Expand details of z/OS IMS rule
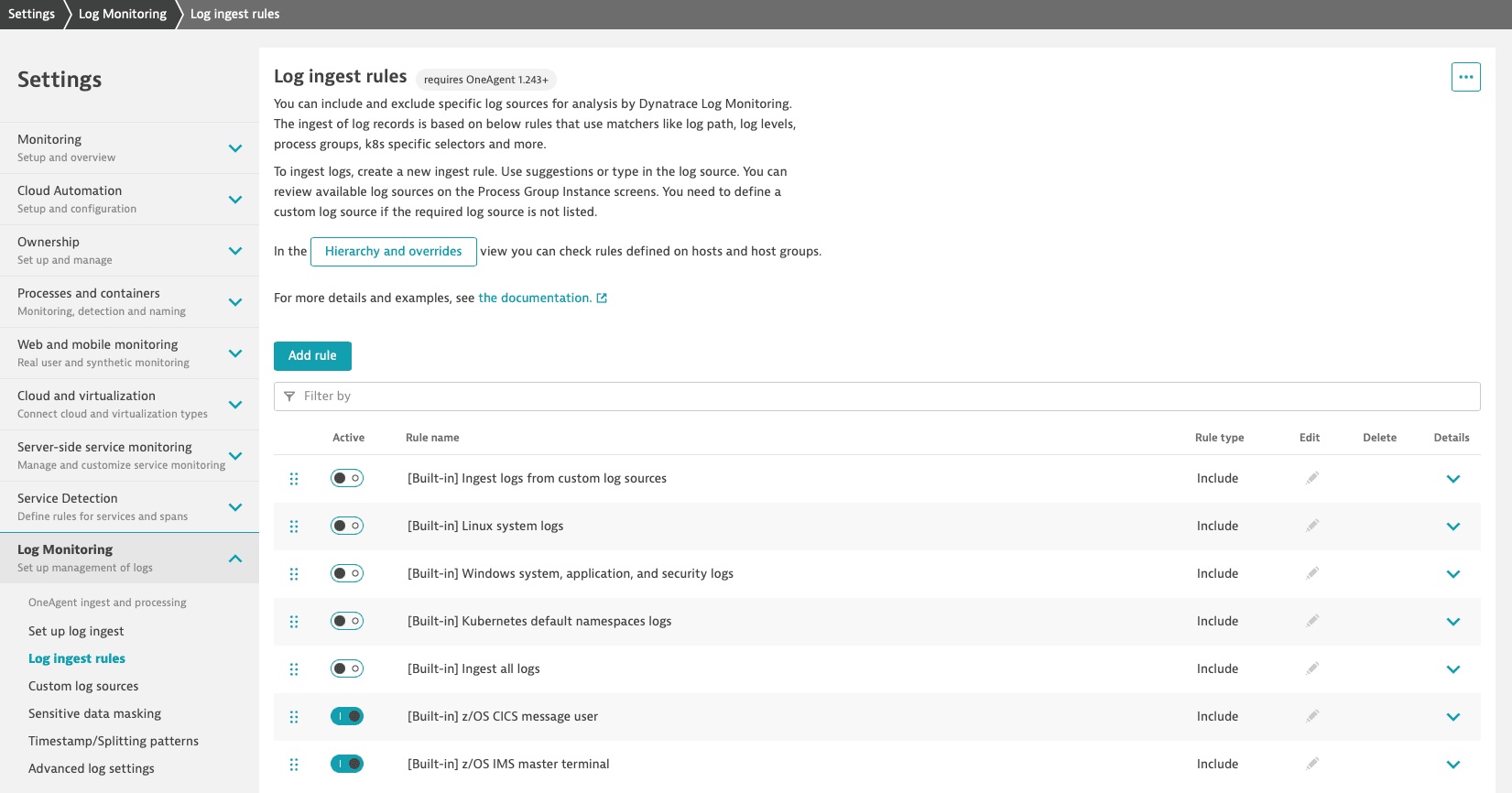The height and width of the screenshot is (793, 1512). tap(1453, 765)
